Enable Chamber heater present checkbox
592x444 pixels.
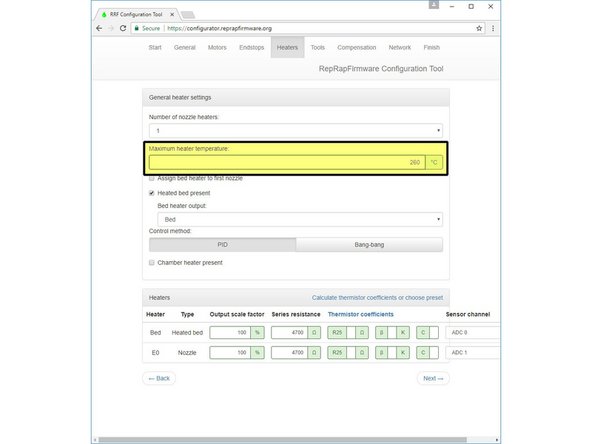(x=152, y=262)
